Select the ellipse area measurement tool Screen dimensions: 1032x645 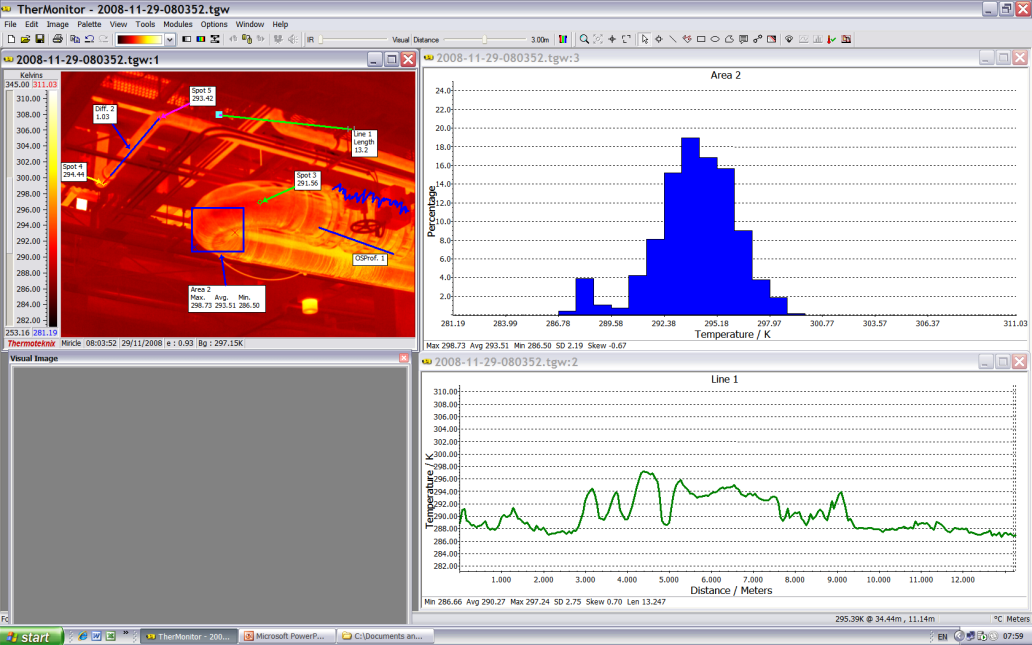(x=715, y=39)
